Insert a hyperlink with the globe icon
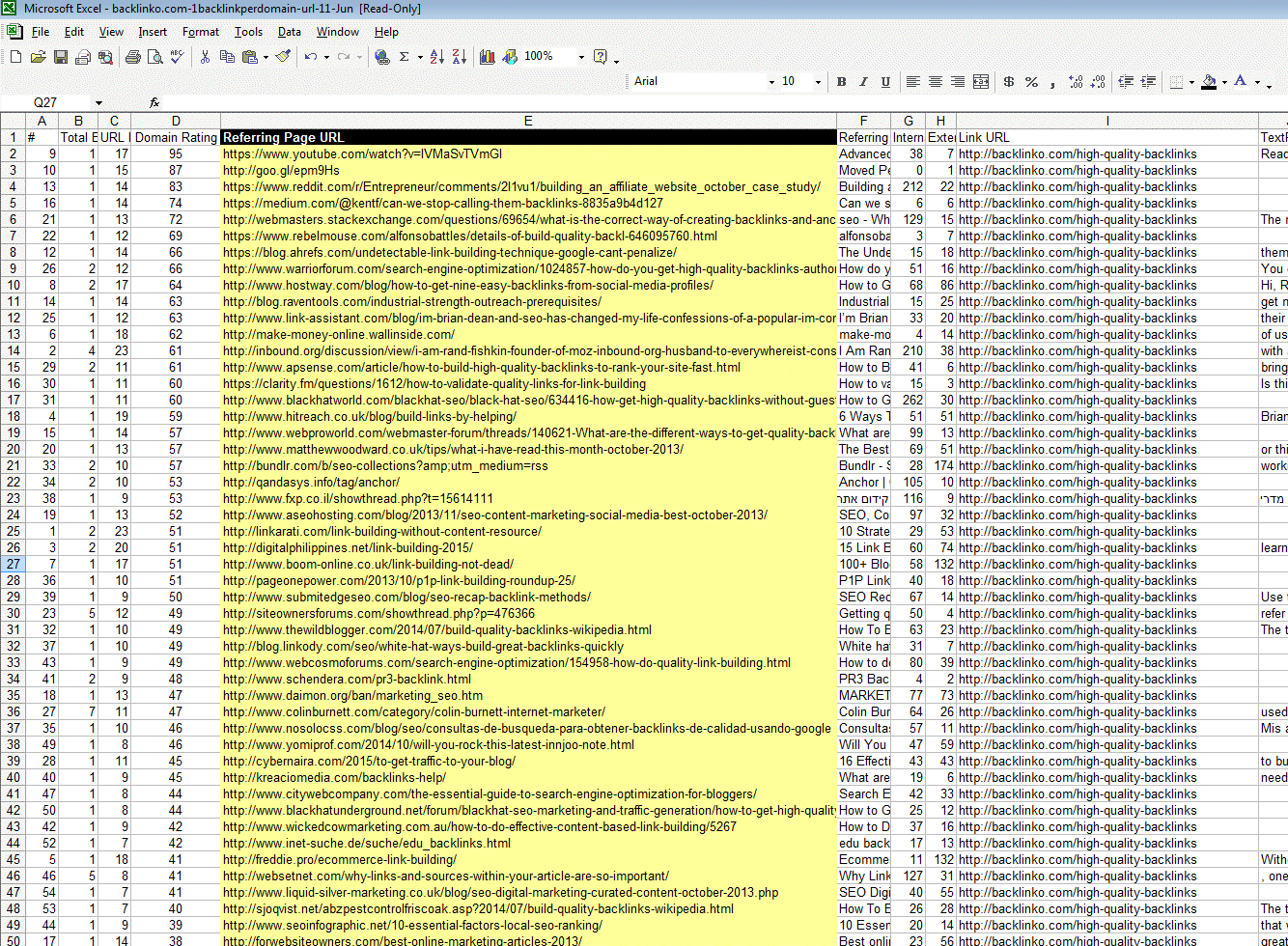 point(381,57)
